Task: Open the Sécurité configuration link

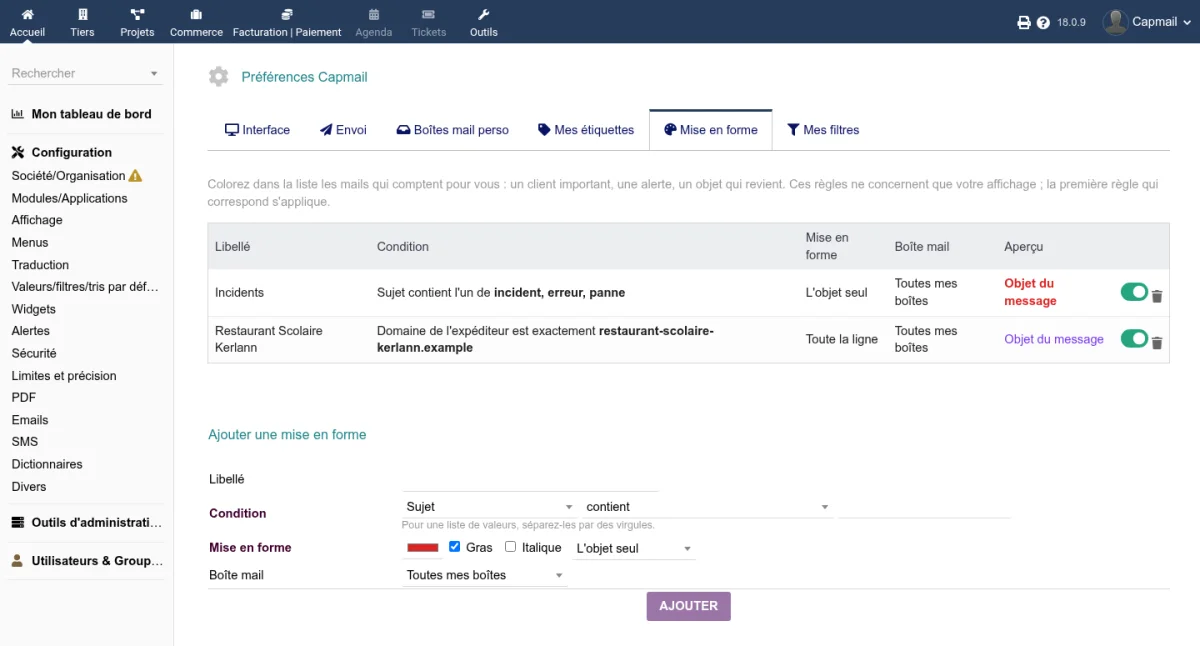Action: (34, 353)
